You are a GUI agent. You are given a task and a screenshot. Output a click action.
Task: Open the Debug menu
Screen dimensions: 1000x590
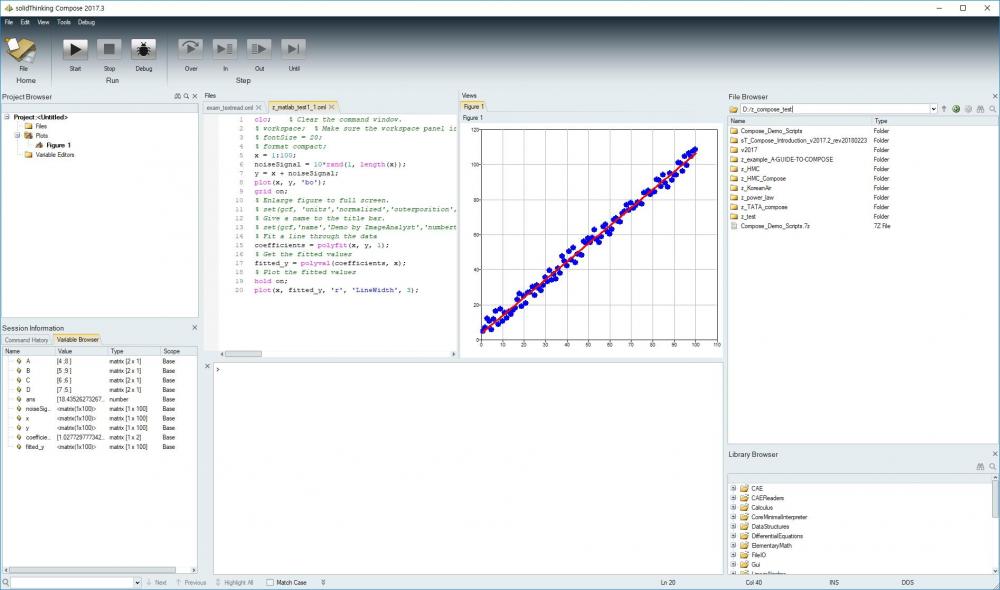tap(86, 22)
